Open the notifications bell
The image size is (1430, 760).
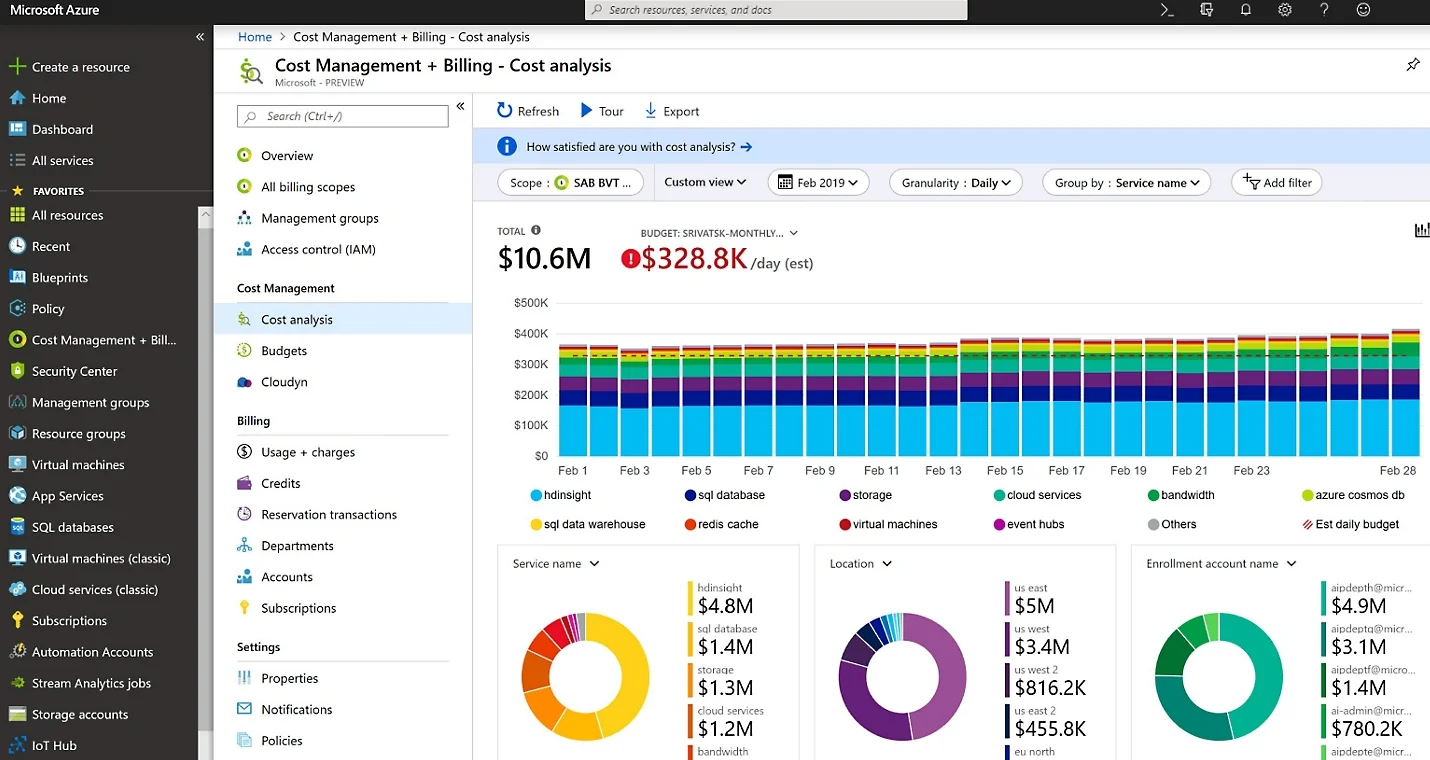(x=1246, y=10)
